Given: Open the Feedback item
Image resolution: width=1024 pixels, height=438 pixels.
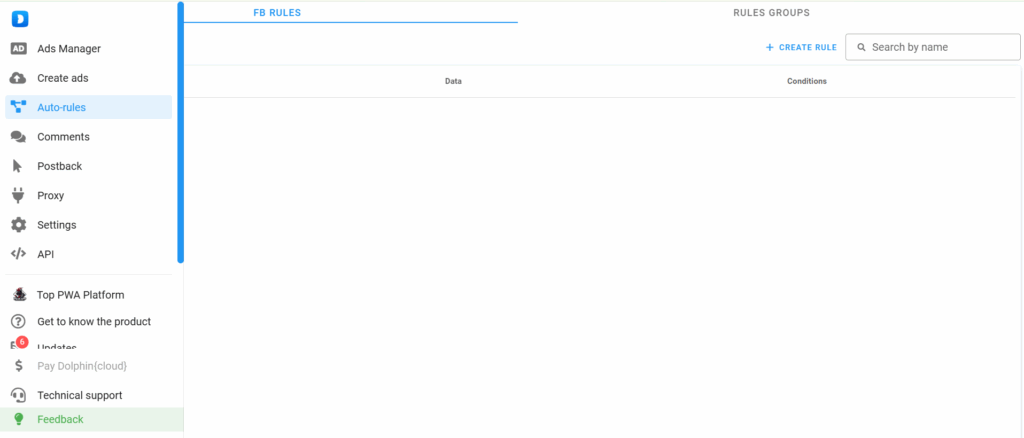Looking at the screenshot, I should (x=91, y=419).
